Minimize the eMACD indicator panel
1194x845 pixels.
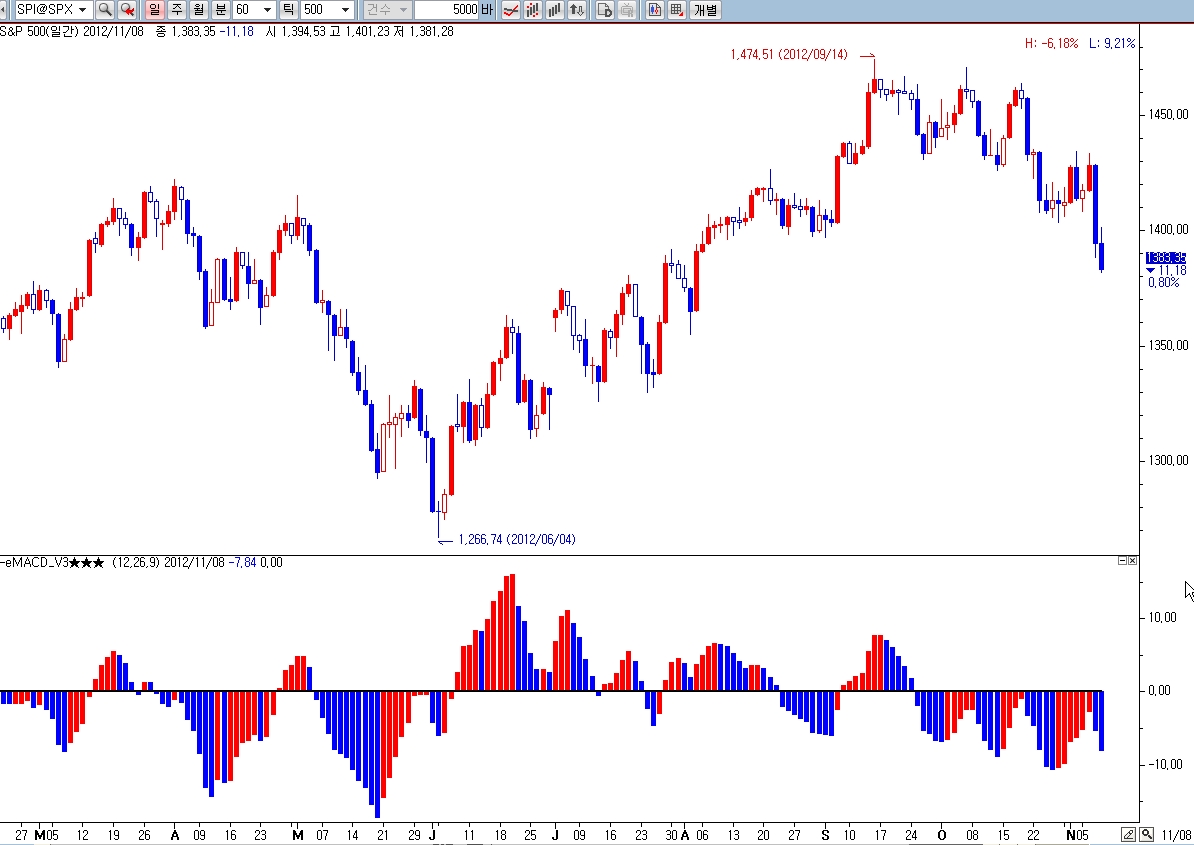pyautogui.click(x=1122, y=562)
